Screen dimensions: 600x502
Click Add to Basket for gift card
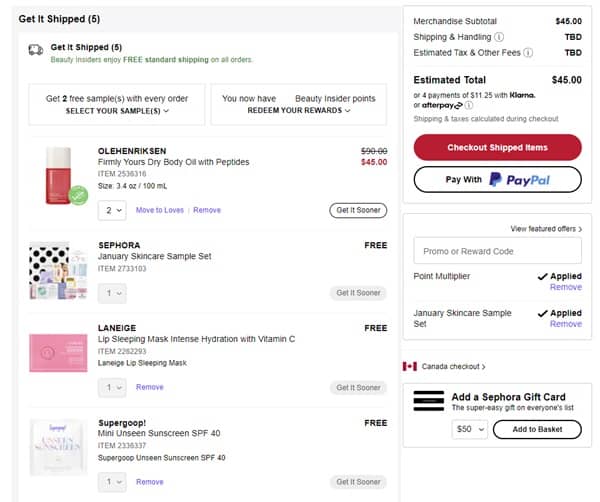[x=538, y=429]
